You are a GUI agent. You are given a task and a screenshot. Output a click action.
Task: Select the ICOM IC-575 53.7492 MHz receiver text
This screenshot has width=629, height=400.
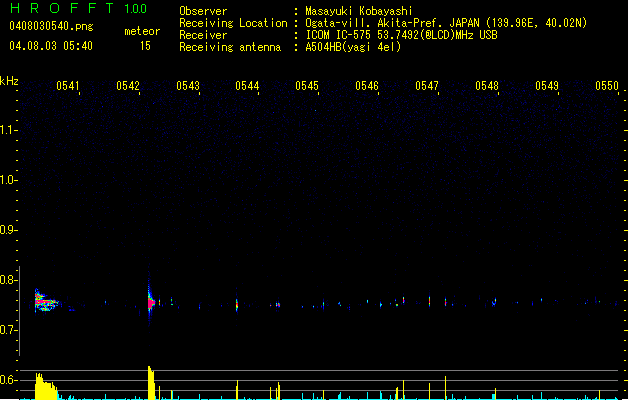click(x=402, y=35)
